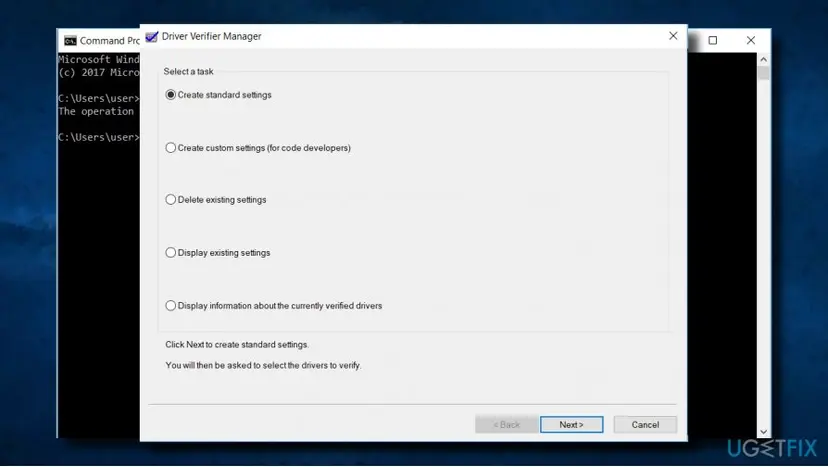Click the 'Select a task' group label

pos(189,71)
